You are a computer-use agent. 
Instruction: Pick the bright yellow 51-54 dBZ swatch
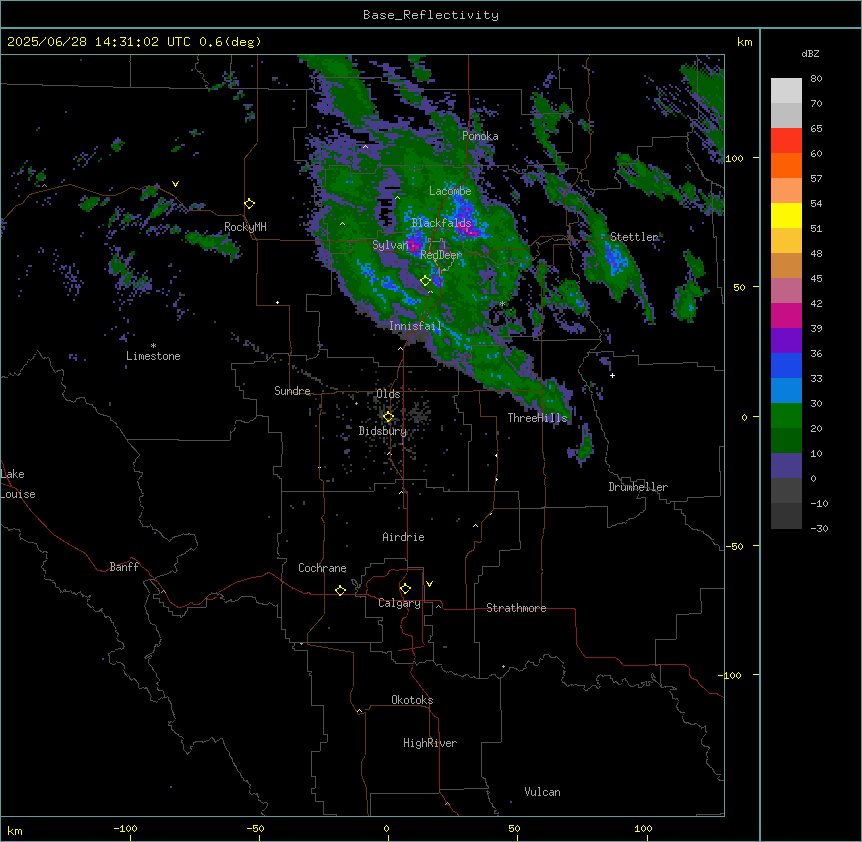tap(786, 215)
